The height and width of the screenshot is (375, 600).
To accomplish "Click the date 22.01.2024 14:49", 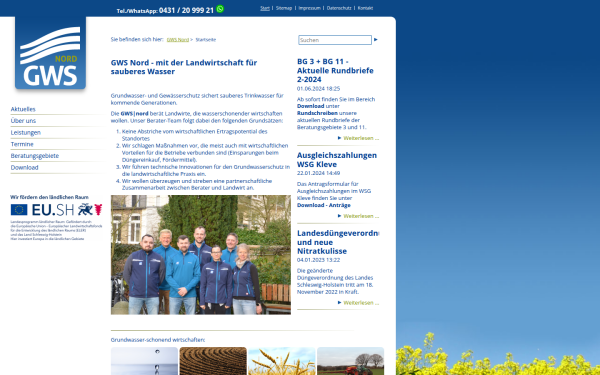I will (x=318, y=173).
